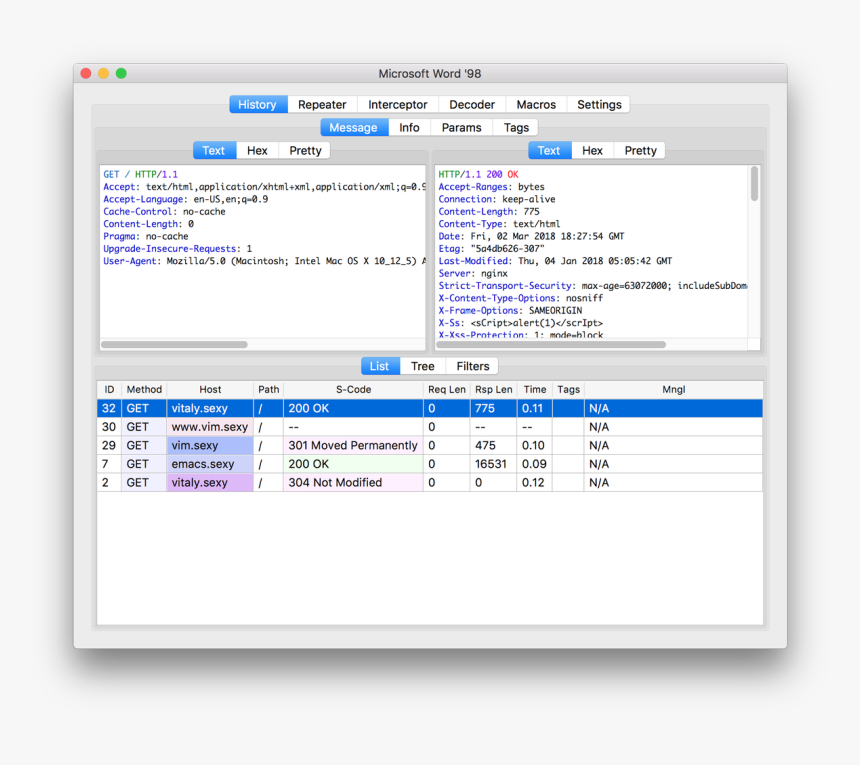
Task: Sort history by the Host column
Action: pos(210,389)
